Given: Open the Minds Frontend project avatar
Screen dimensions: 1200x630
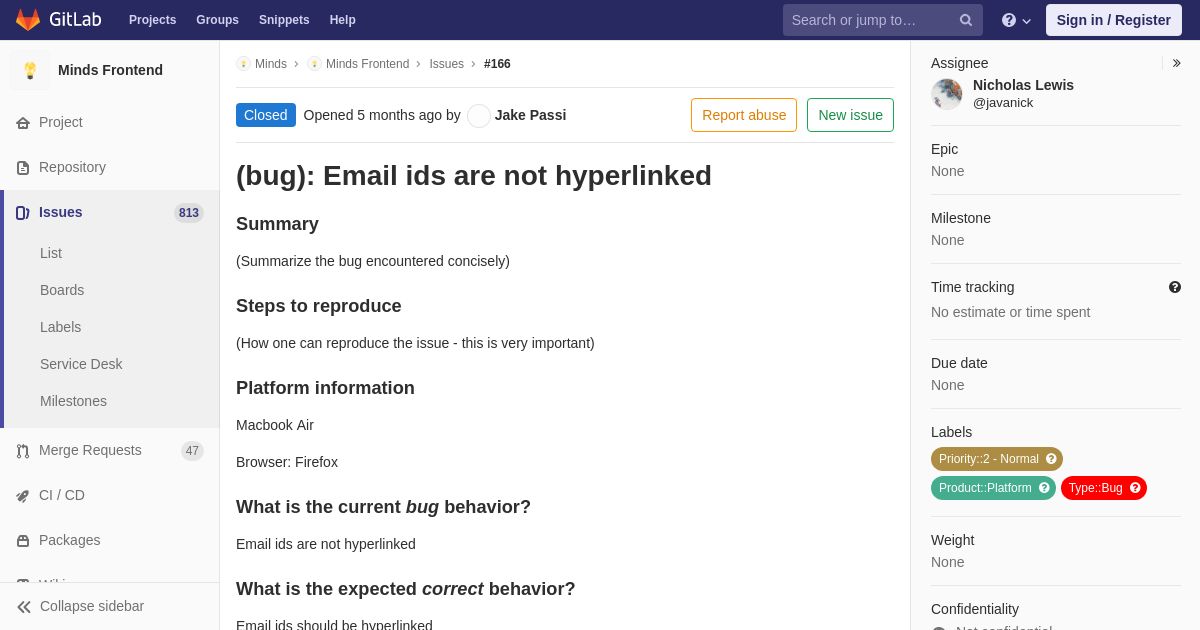Looking at the screenshot, I should [30, 70].
